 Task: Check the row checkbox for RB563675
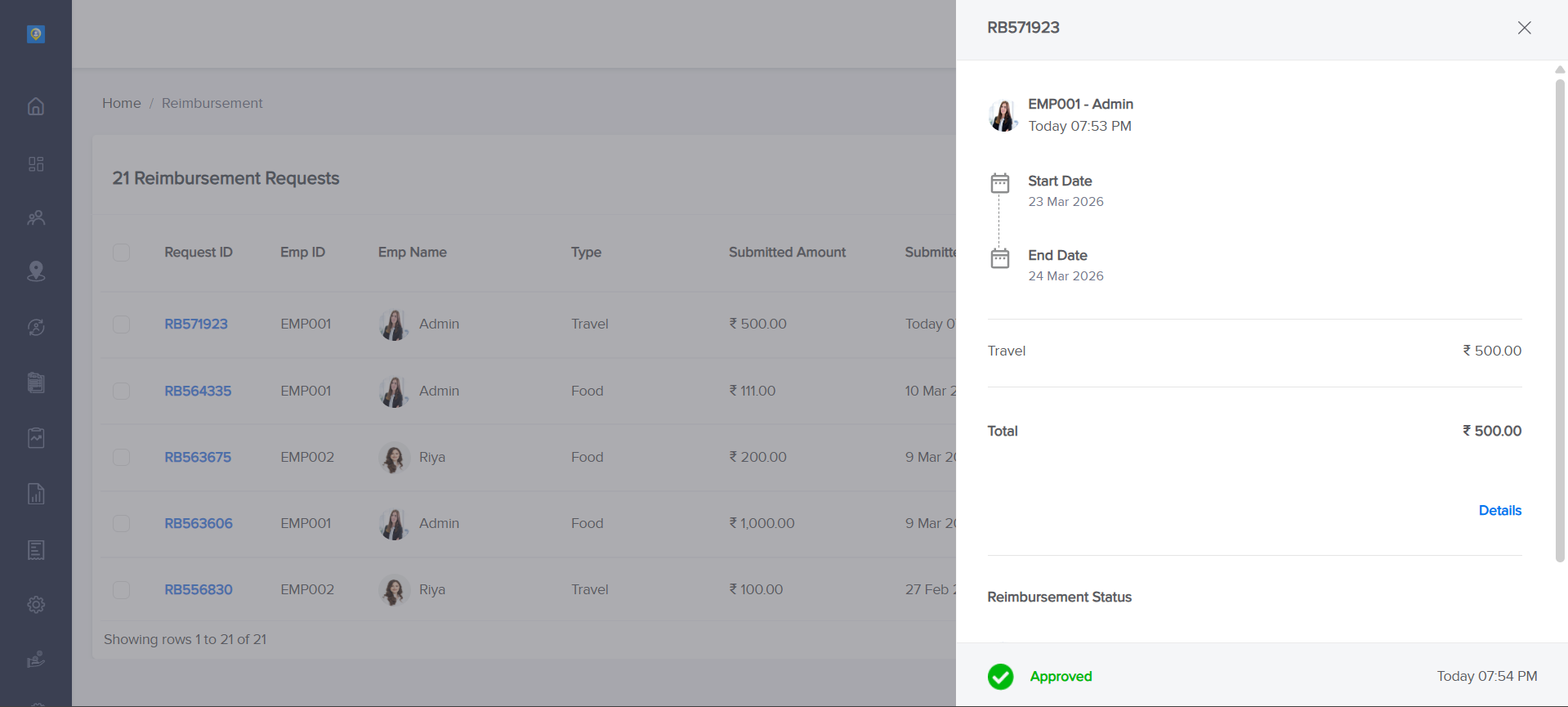coord(122,458)
